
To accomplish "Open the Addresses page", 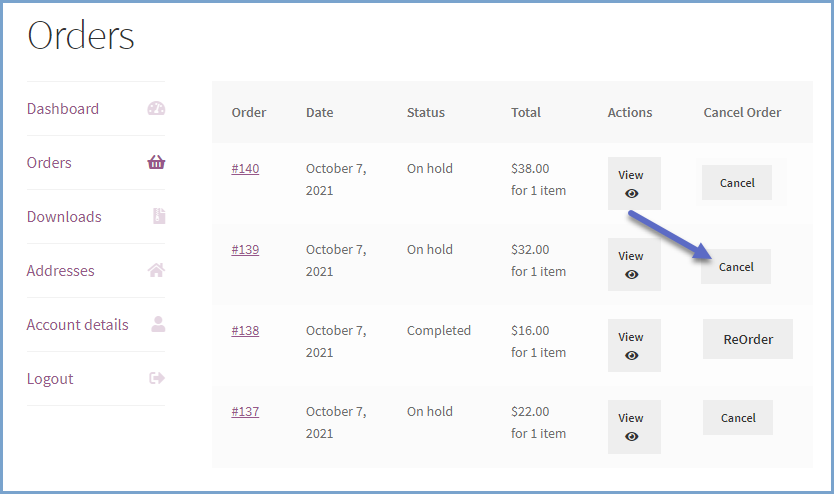I will (61, 271).
